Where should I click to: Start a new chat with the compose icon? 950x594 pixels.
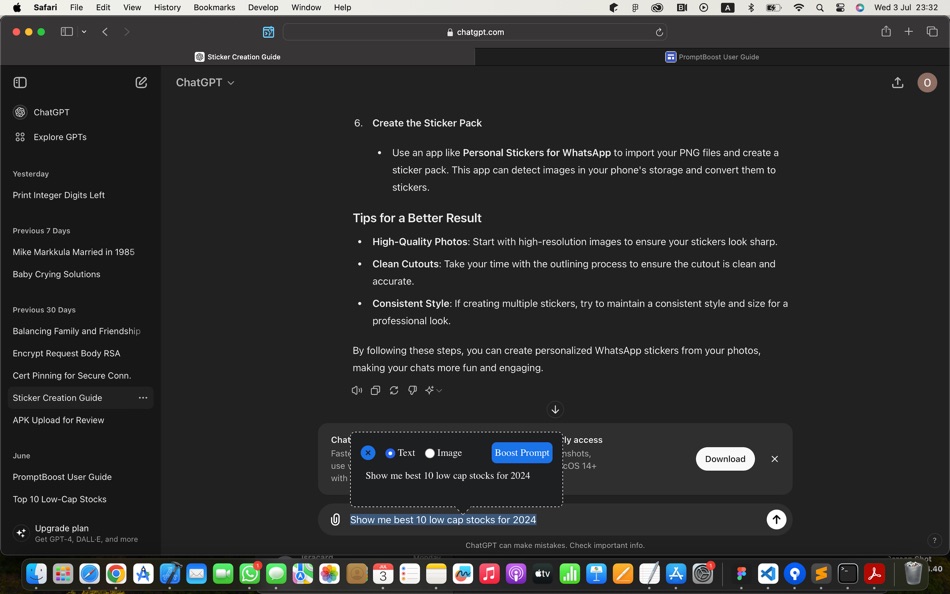(x=142, y=82)
